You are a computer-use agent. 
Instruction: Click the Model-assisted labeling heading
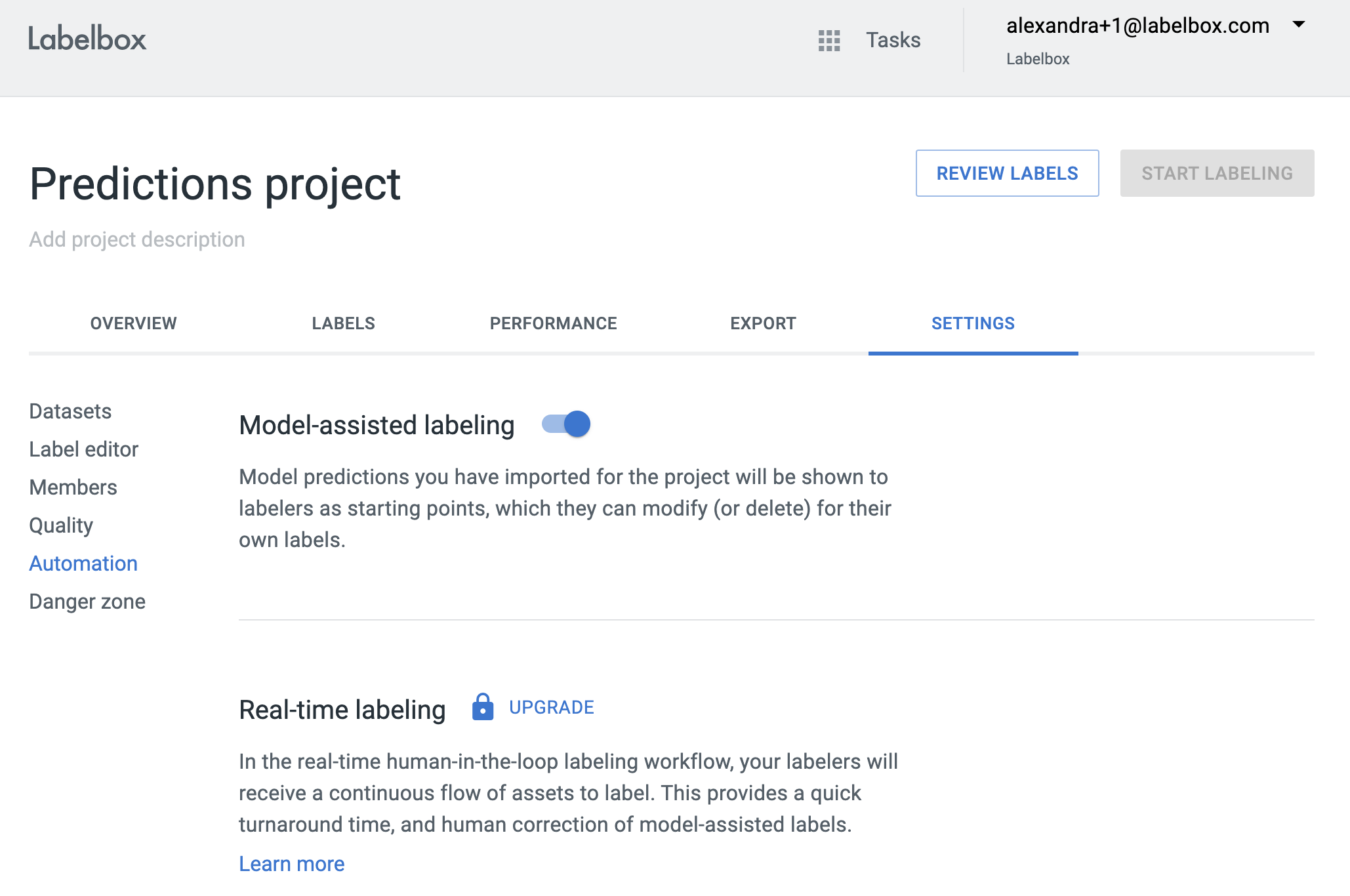pyautogui.click(x=377, y=425)
